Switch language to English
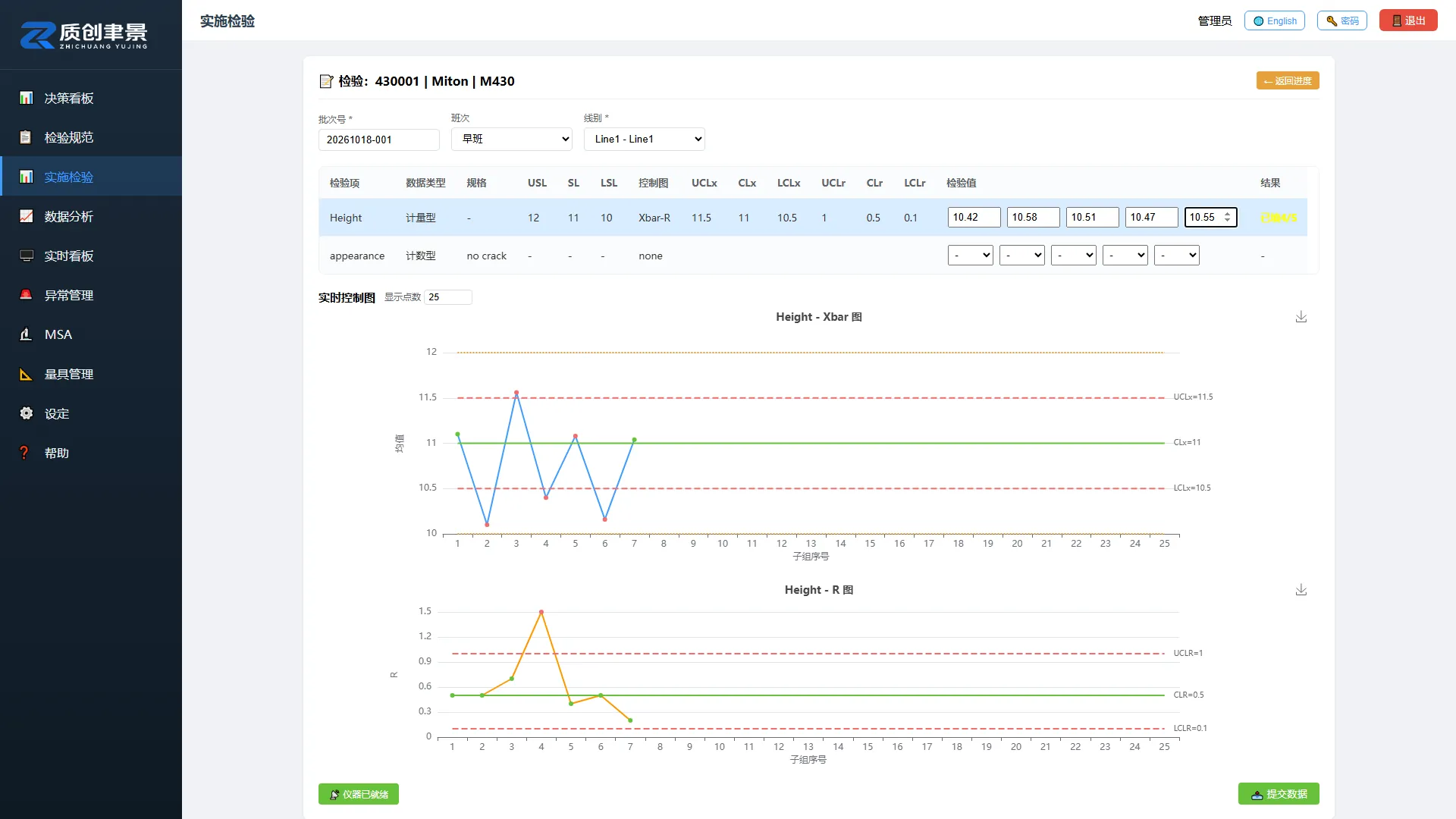This screenshot has width=1456, height=819. pyautogui.click(x=1275, y=20)
